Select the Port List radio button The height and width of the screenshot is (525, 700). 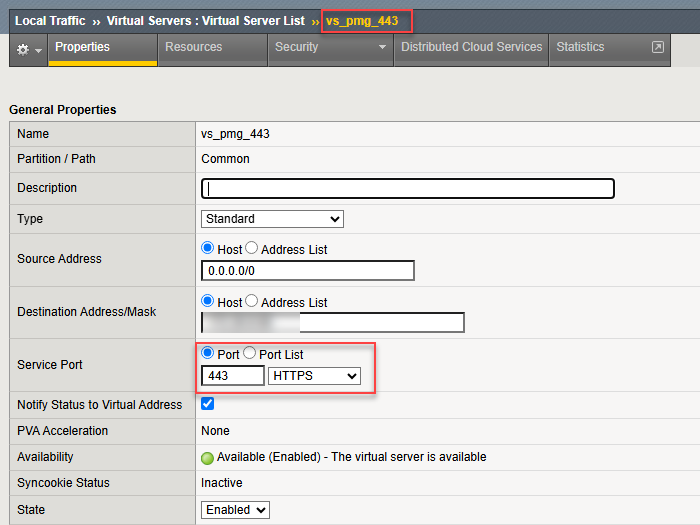pyautogui.click(x=250, y=354)
